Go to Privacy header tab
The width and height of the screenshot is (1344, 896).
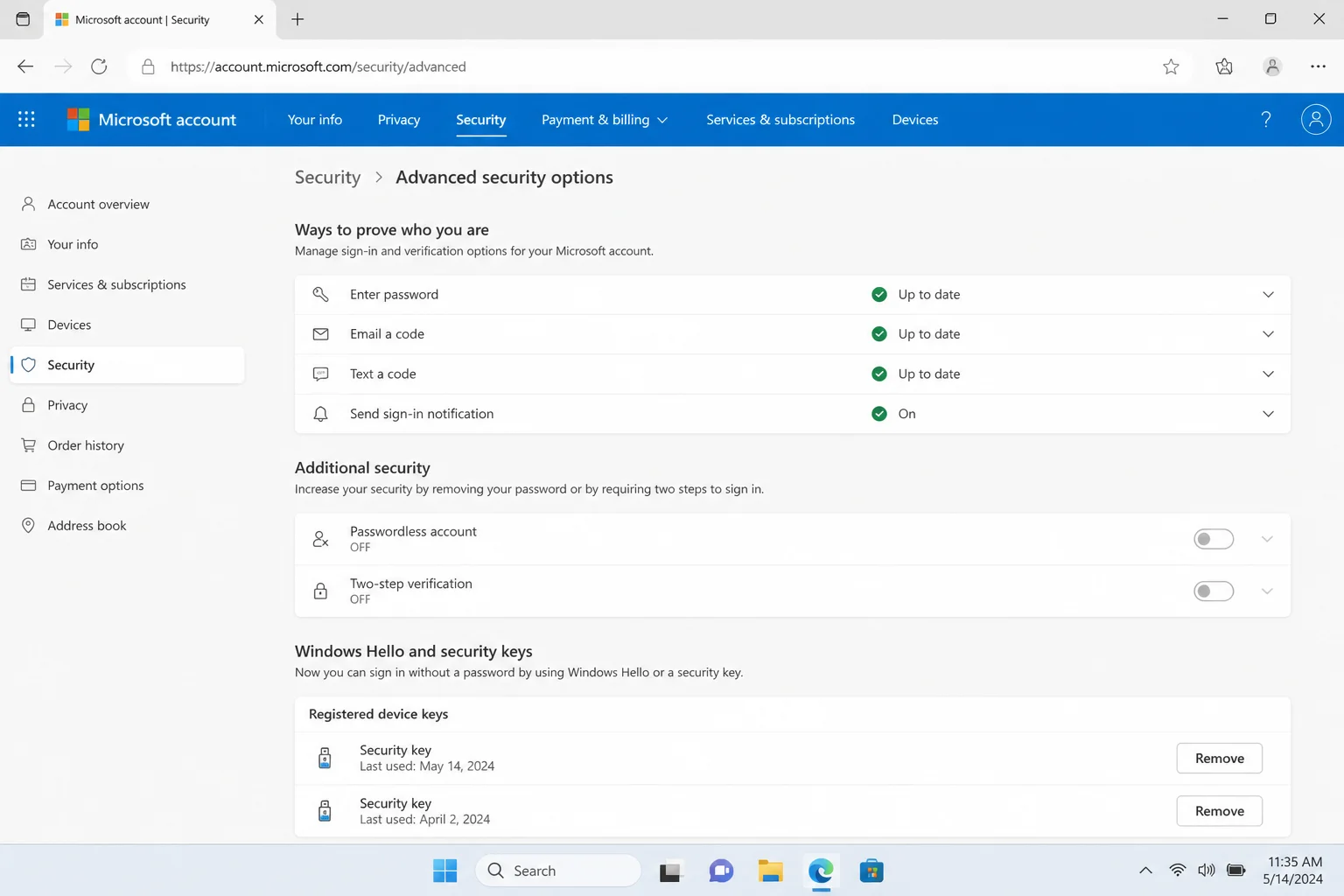(399, 120)
